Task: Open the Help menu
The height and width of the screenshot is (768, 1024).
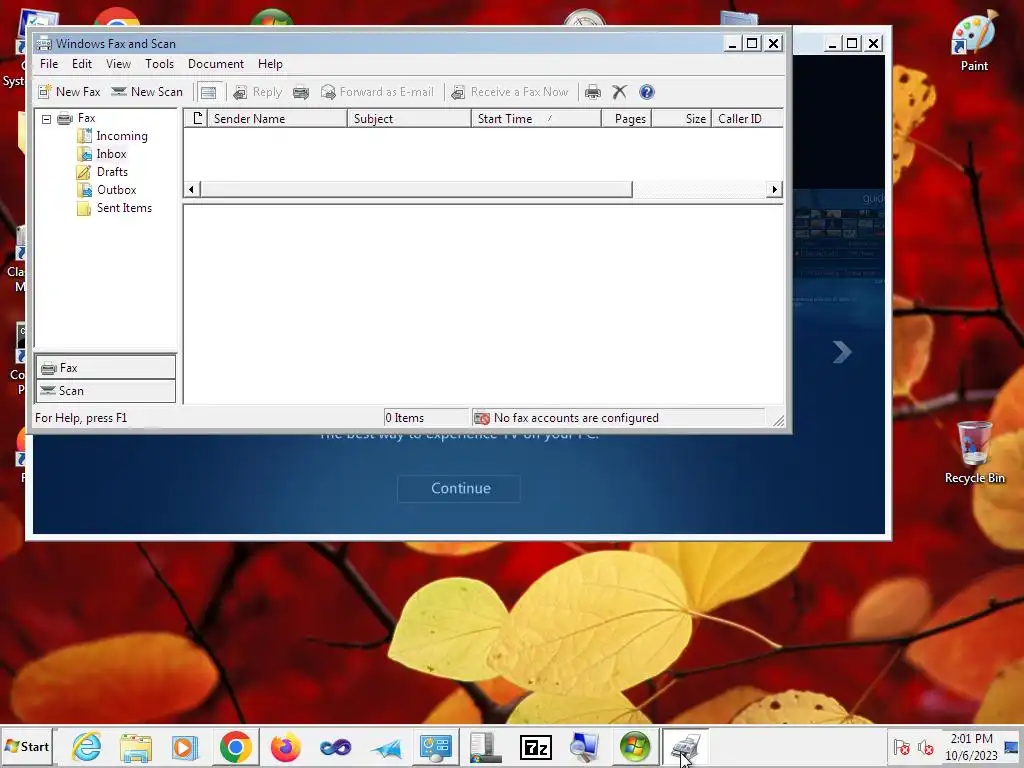Action: (270, 64)
